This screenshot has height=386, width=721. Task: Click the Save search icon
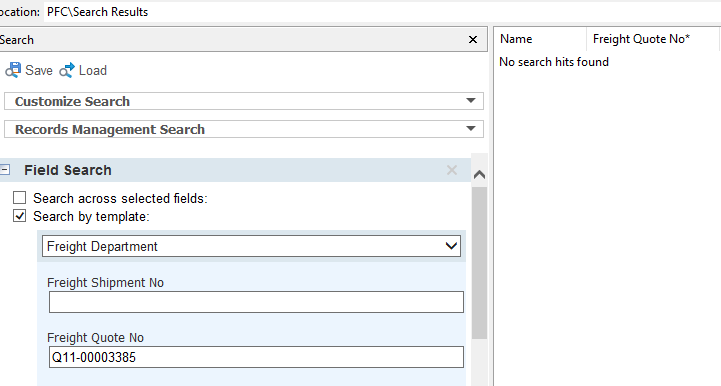tap(13, 70)
